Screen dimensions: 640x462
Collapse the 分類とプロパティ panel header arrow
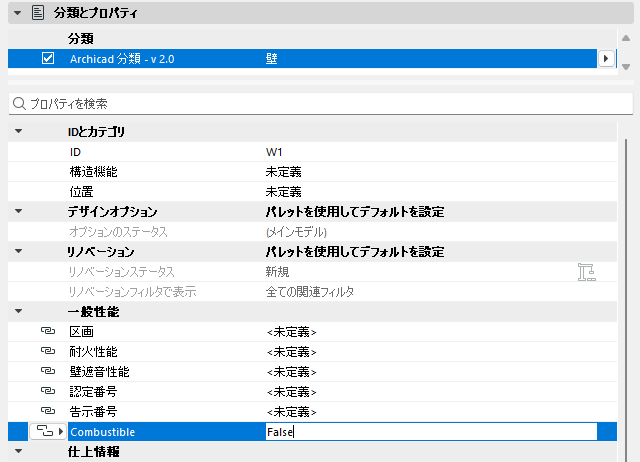pos(18,13)
